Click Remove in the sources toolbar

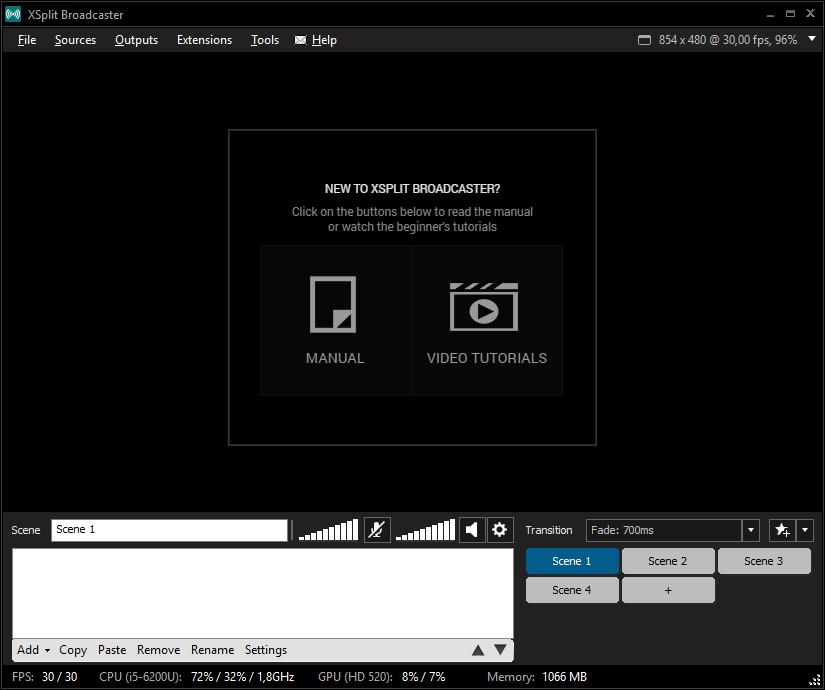pos(158,650)
